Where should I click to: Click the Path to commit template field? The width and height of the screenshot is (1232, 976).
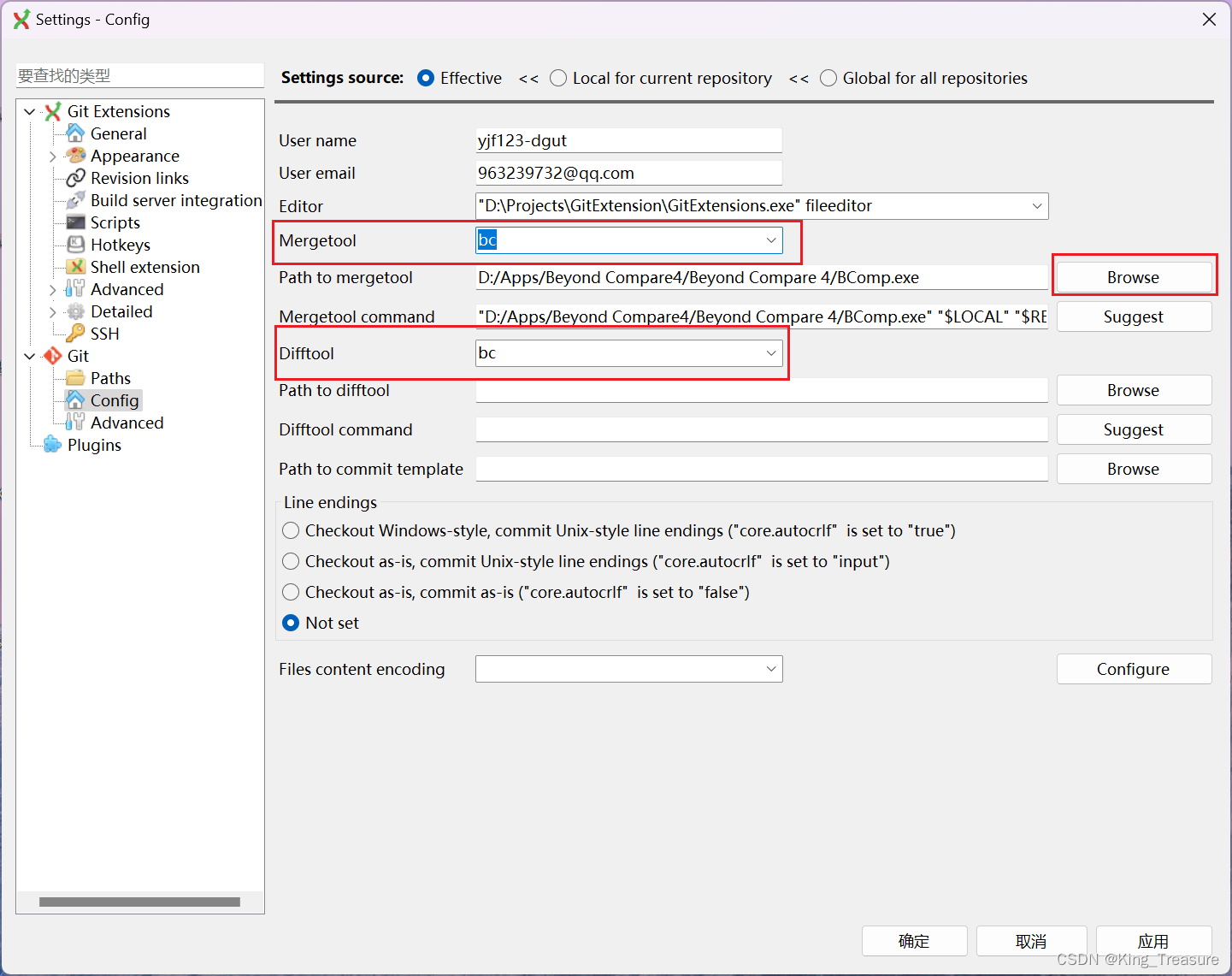click(x=762, y=469)
